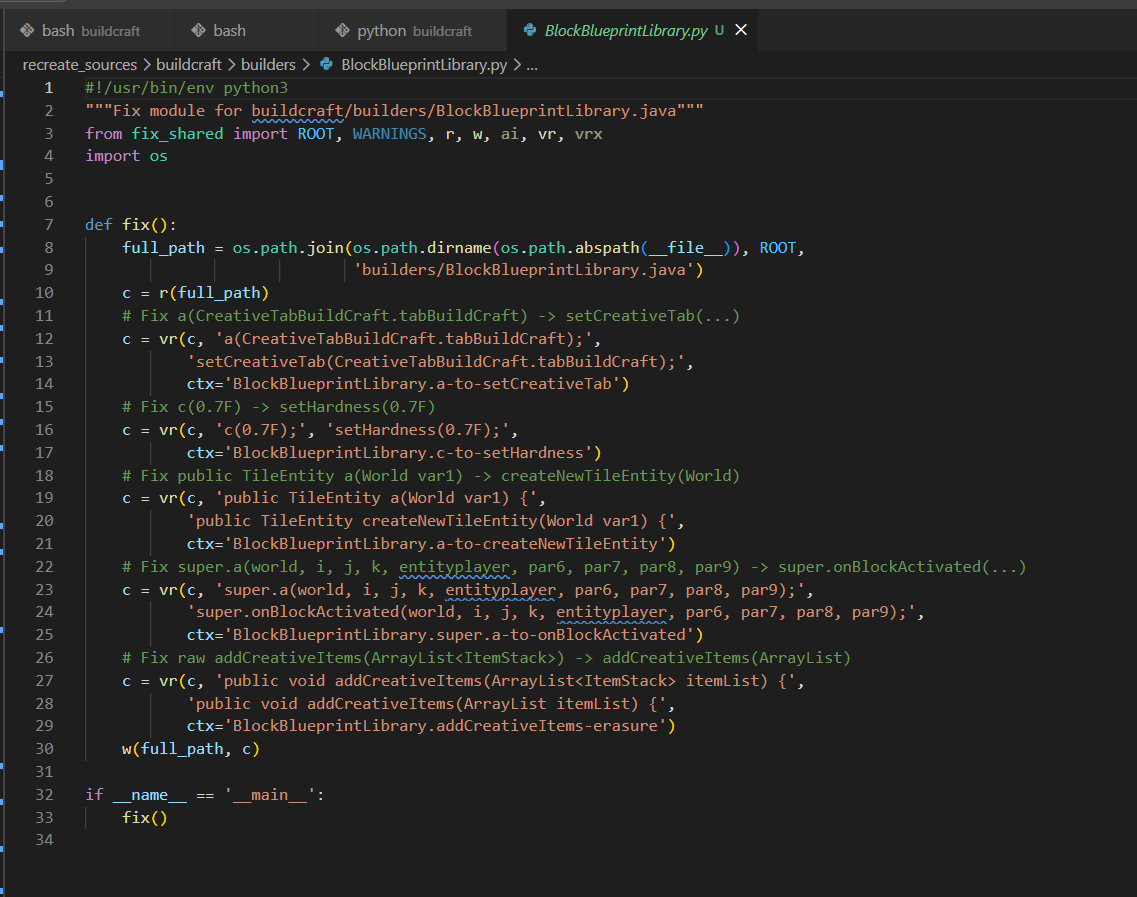
Task: Click the Python icon in the breadcrumb bar
Action: coord(326,65)
